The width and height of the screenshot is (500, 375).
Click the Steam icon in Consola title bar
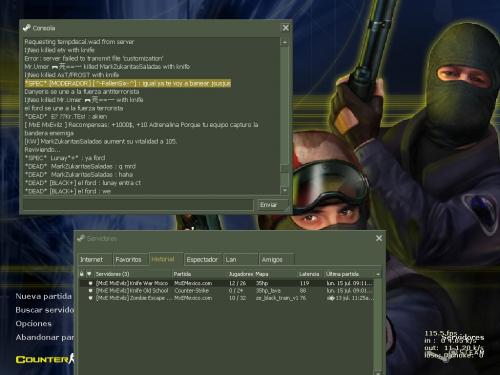pos(27,28)
